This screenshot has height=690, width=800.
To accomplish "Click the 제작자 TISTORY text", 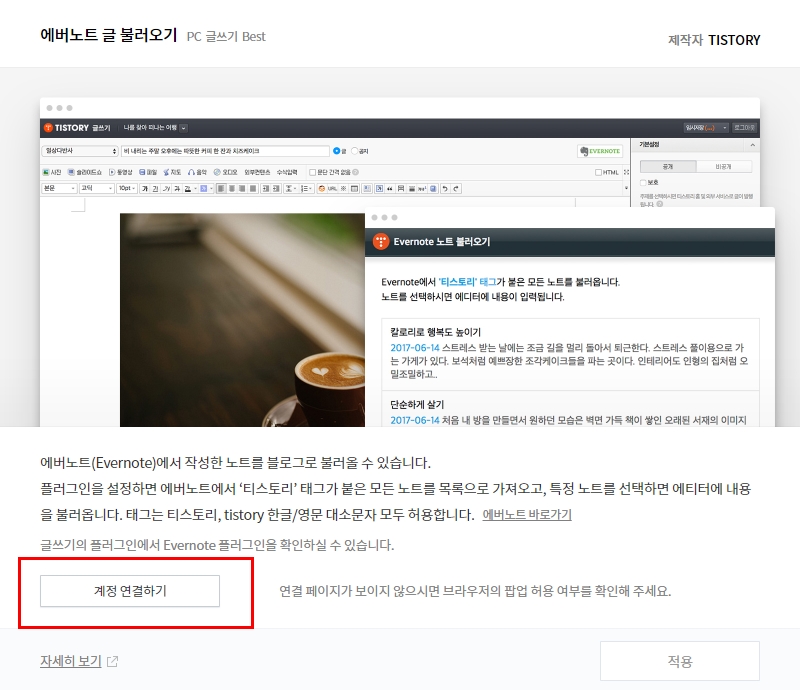I will pos(714,40).
